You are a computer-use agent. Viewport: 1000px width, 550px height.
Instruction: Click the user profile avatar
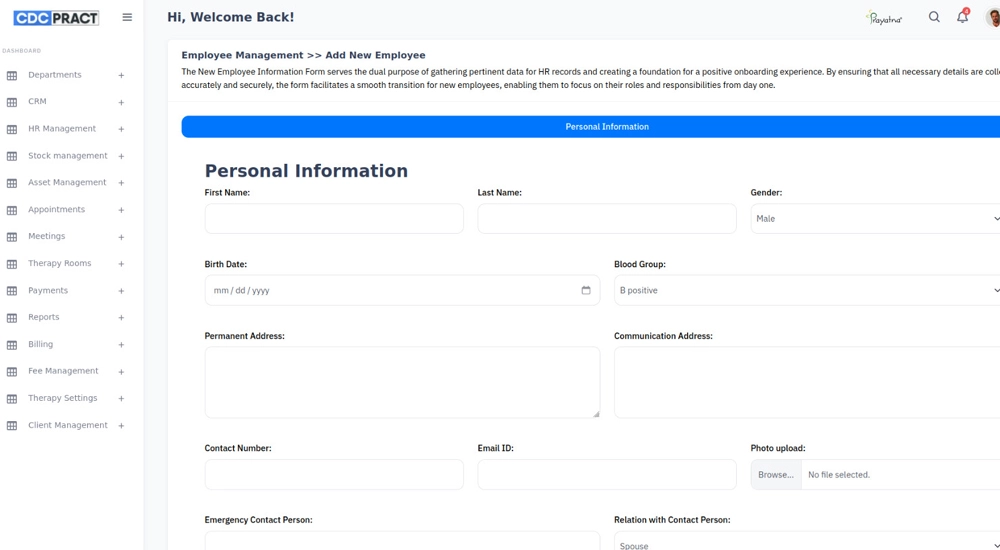[x=992, y=17]
